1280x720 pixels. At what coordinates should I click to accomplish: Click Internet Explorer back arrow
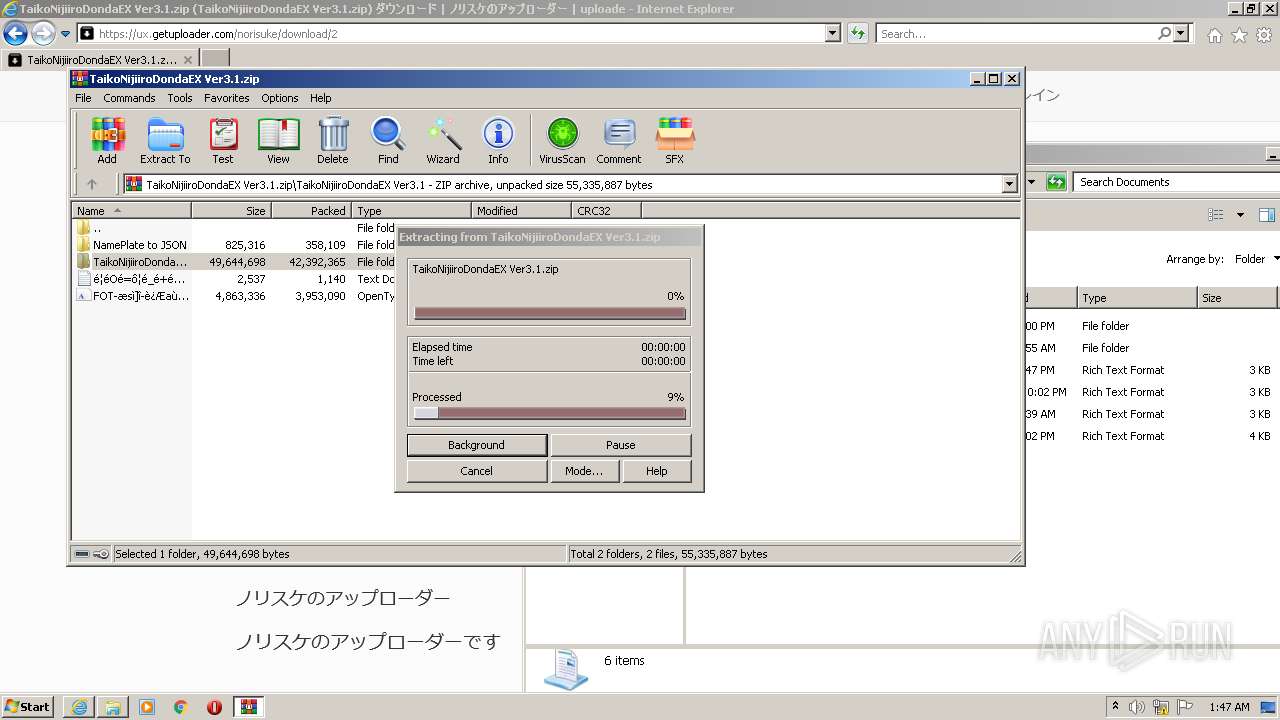click(x=15, y=34)
